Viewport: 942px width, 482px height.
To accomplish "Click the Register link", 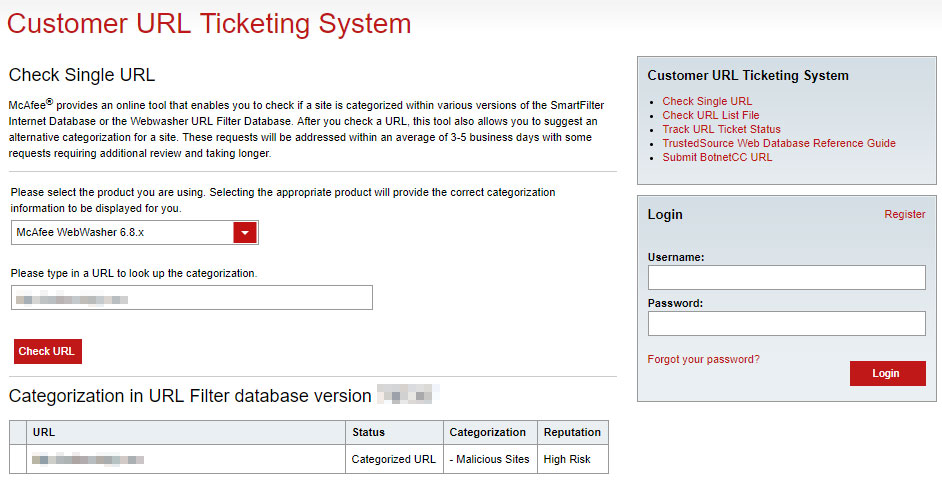I will (x=905, y=214).
